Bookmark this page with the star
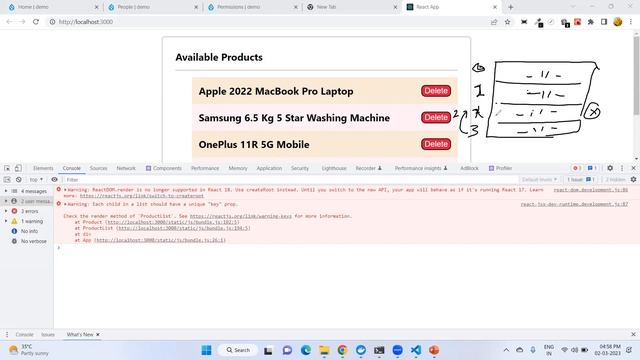This screenshot has width=640, height=360. 507,22
